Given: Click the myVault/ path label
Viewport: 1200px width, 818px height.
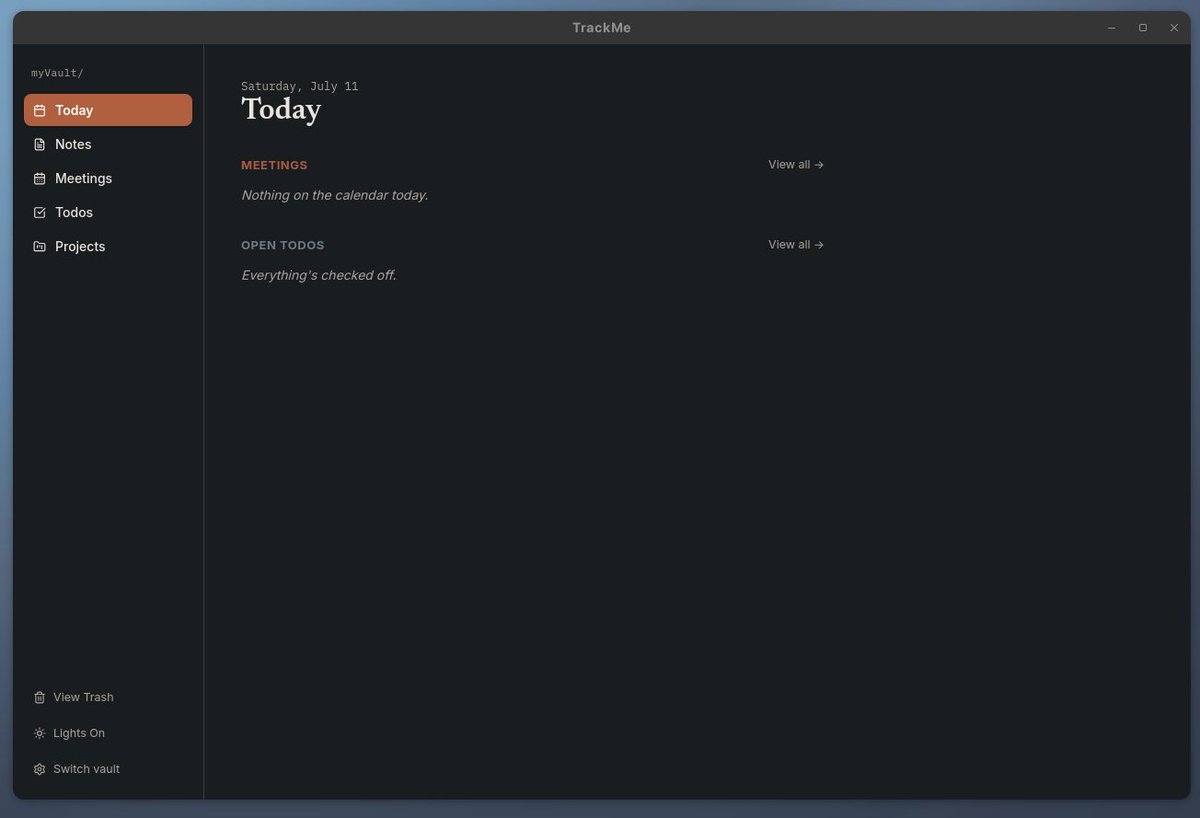Looking at the screenshot, I should (57, 73).
